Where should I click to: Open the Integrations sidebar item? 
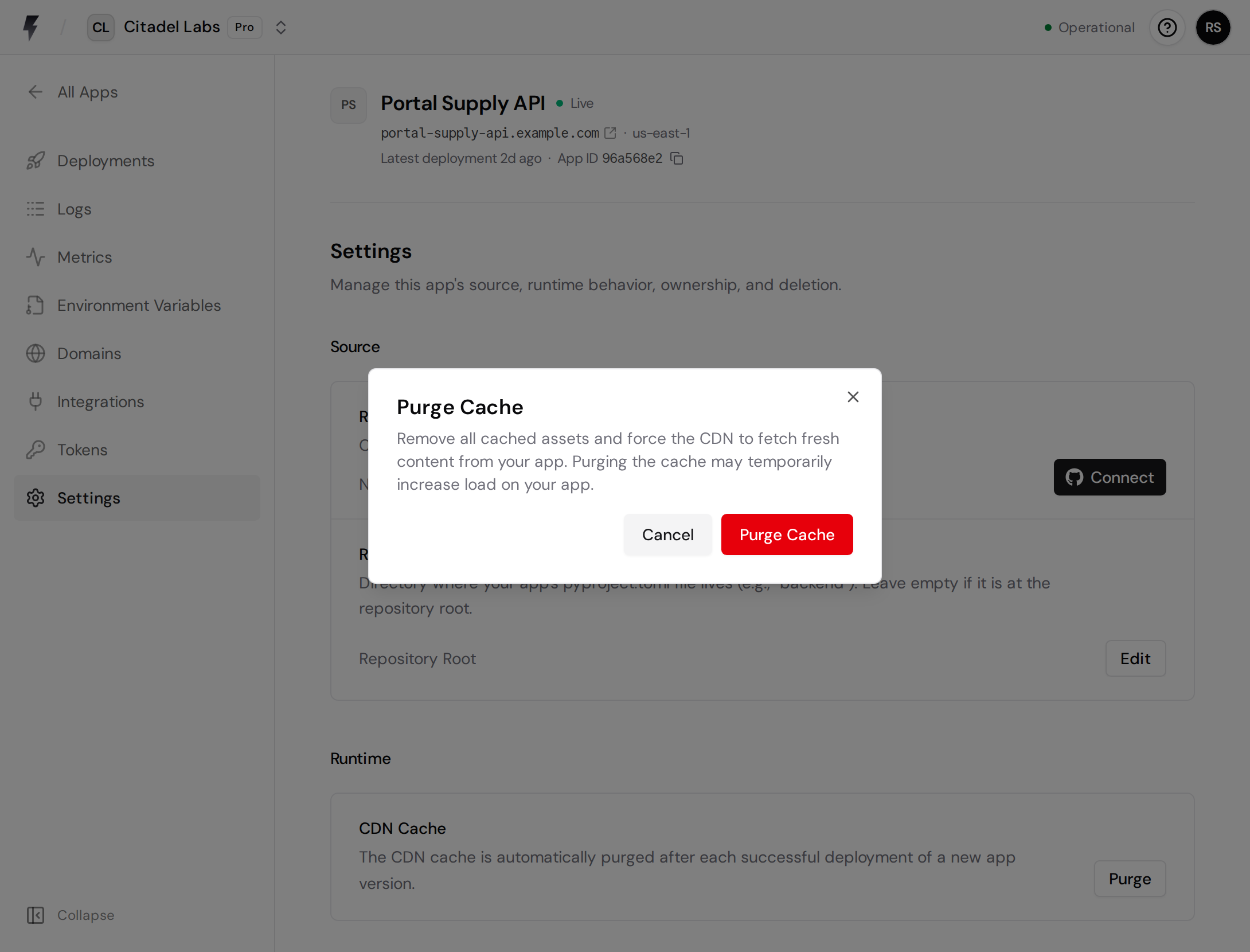point(137,401)
